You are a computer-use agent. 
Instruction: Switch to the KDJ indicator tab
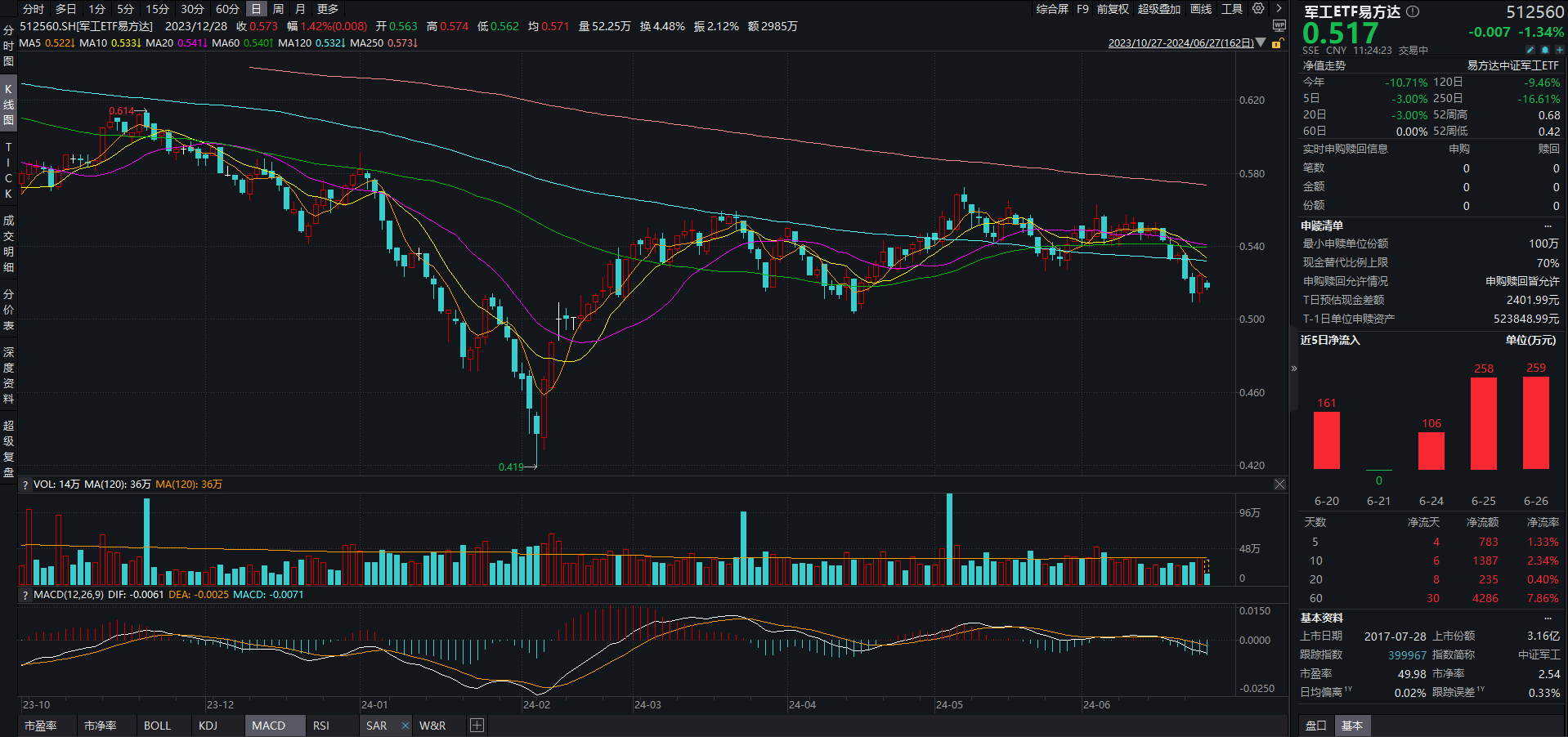tap(208, 726)
